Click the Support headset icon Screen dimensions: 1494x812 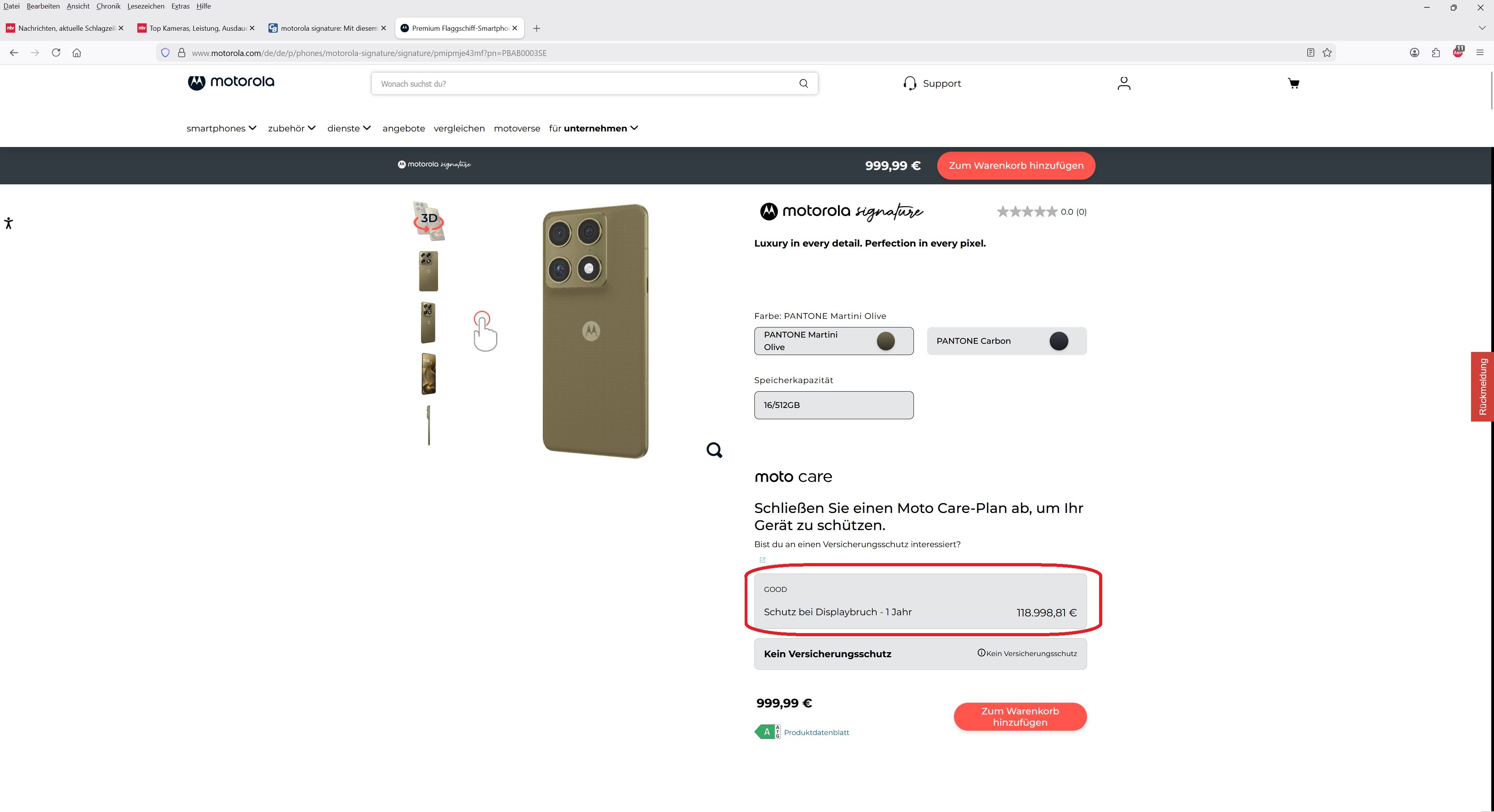click(x=910, y=83)
